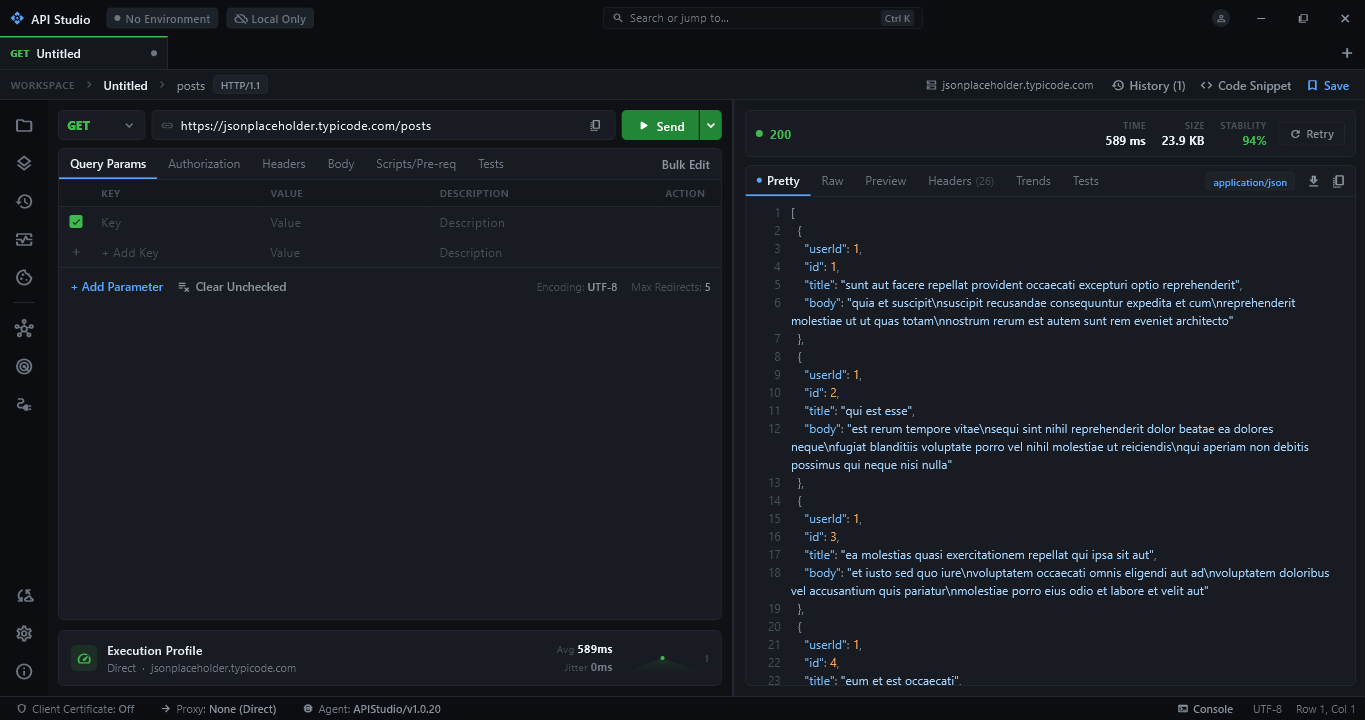The image size is (1365, 720).
Task: Retry the request
Action: point(1312,134)
